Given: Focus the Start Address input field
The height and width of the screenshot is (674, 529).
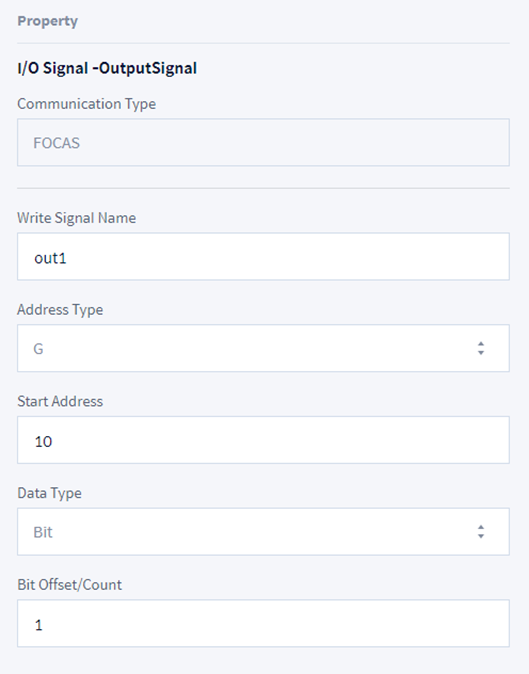Looking at the screenshot, I should click(263, 440).
